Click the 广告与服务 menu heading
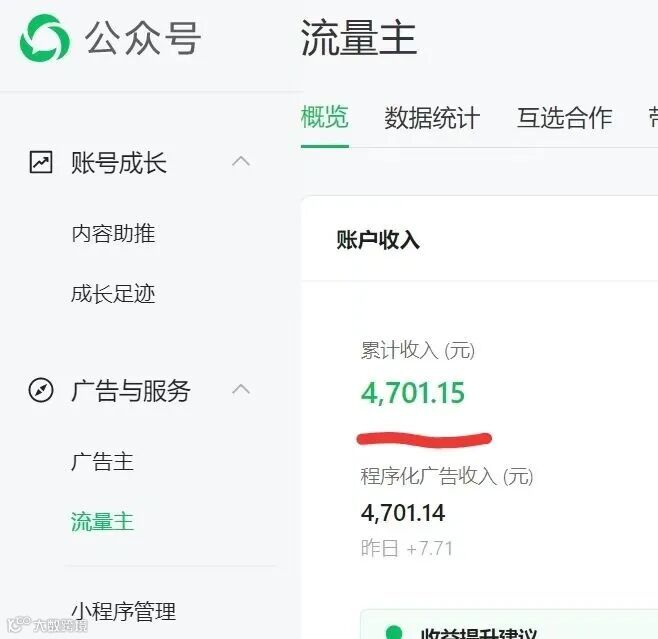This screenshot has height=639, width=658. pyautogui.click(x=131, y=391)
